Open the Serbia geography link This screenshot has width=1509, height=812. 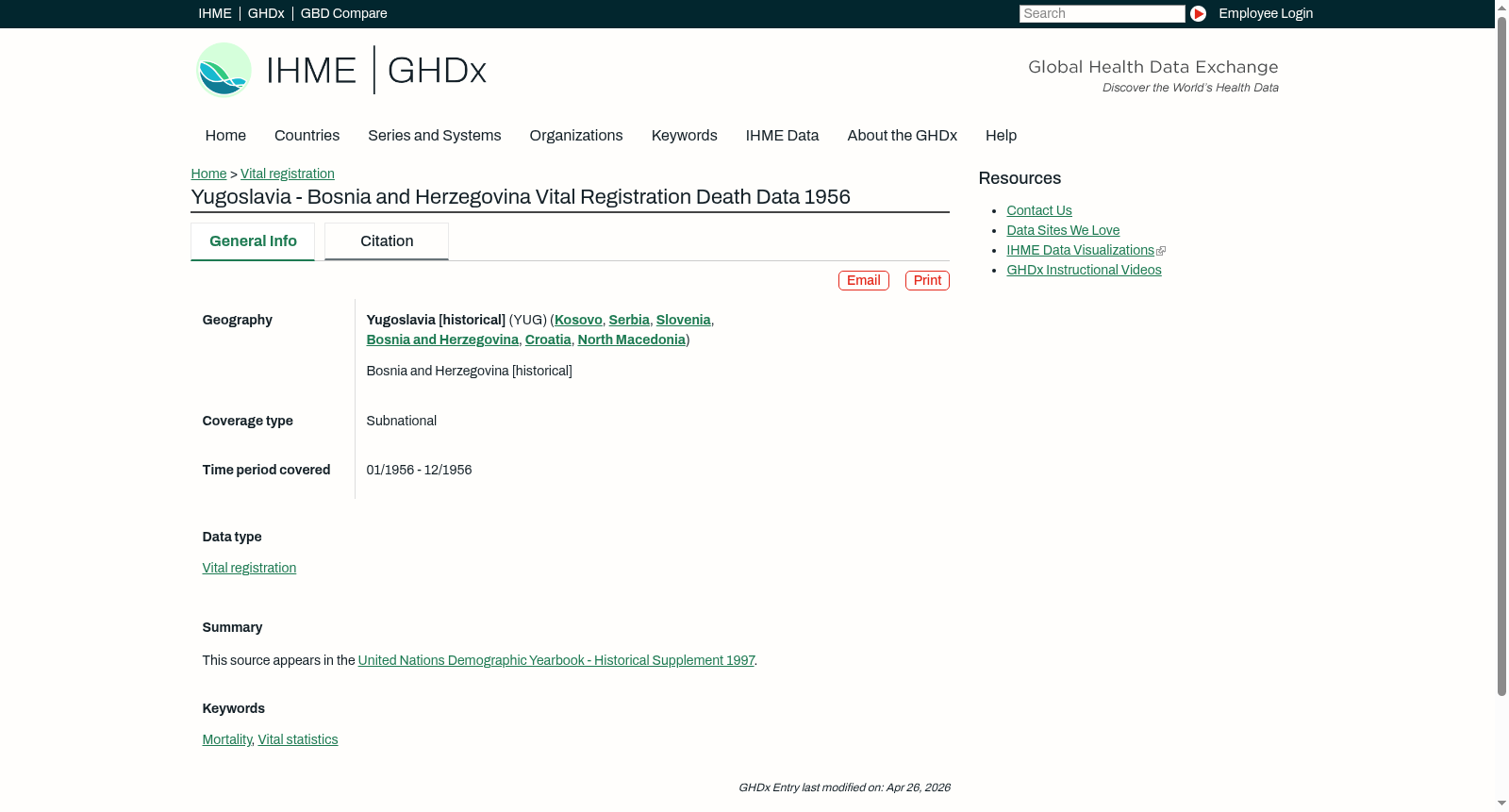coord(629,320)
